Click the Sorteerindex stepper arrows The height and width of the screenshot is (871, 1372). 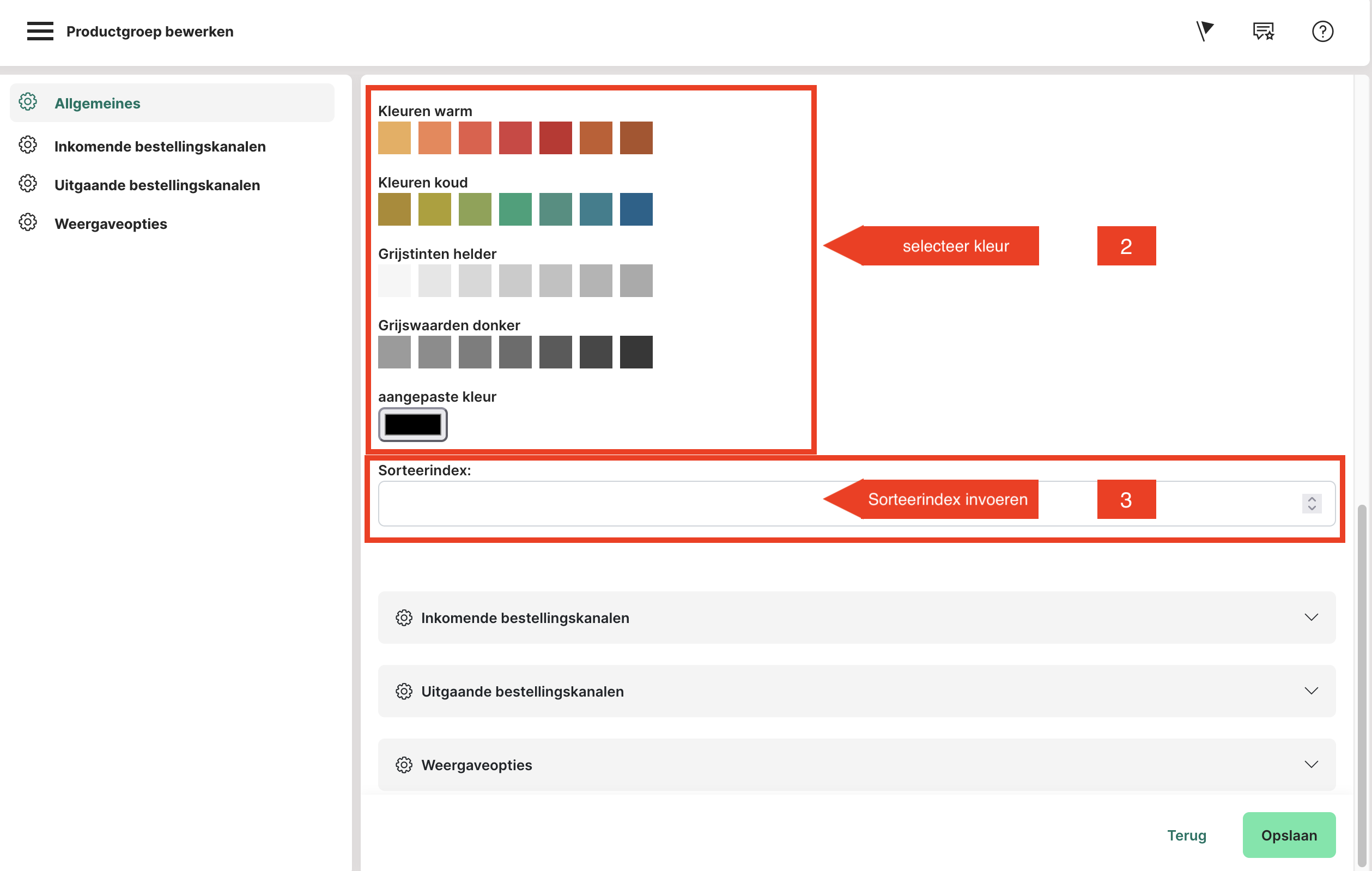1311,503
